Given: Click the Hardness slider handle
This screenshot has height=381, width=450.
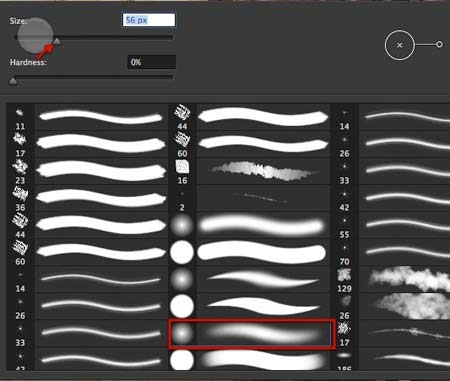Looking at the screenshot, I should [x=13, y=81].
